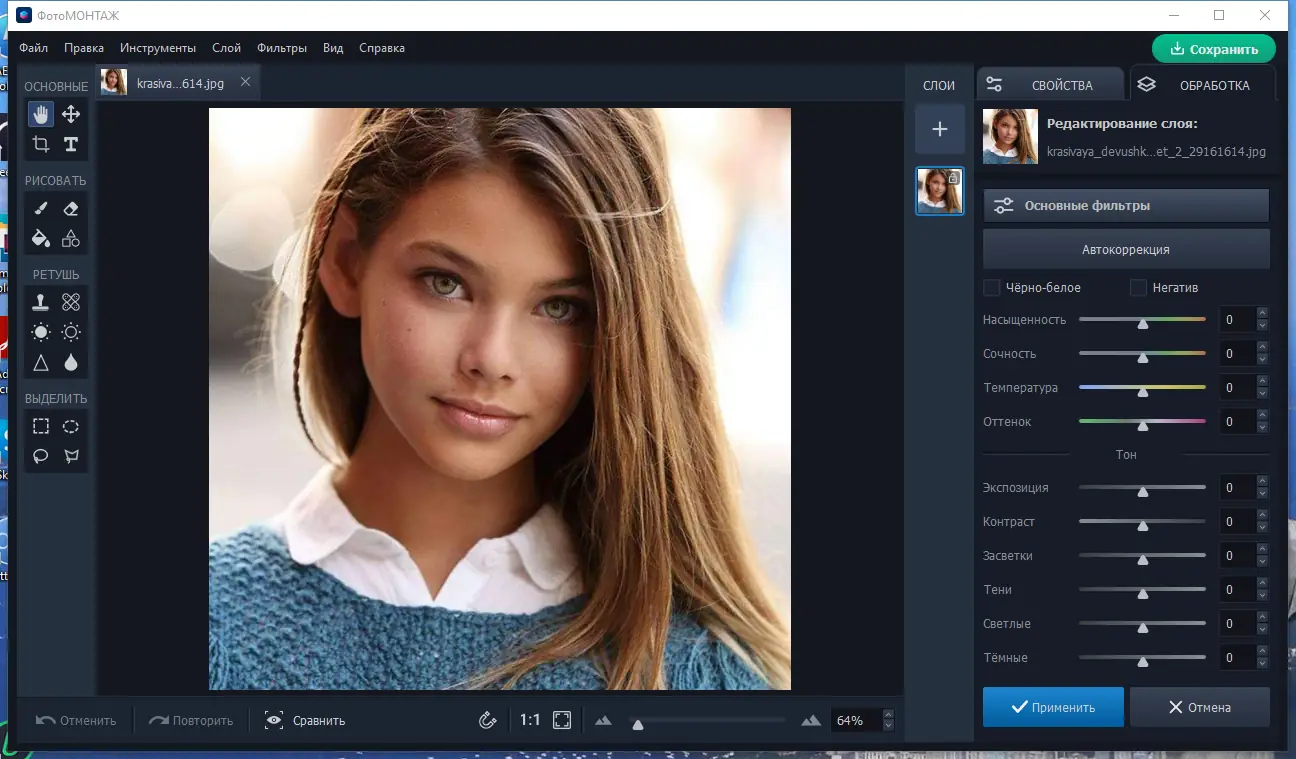1296x759 pixels.
Task: Select the Text tool
Action: [x=71, y=144]
